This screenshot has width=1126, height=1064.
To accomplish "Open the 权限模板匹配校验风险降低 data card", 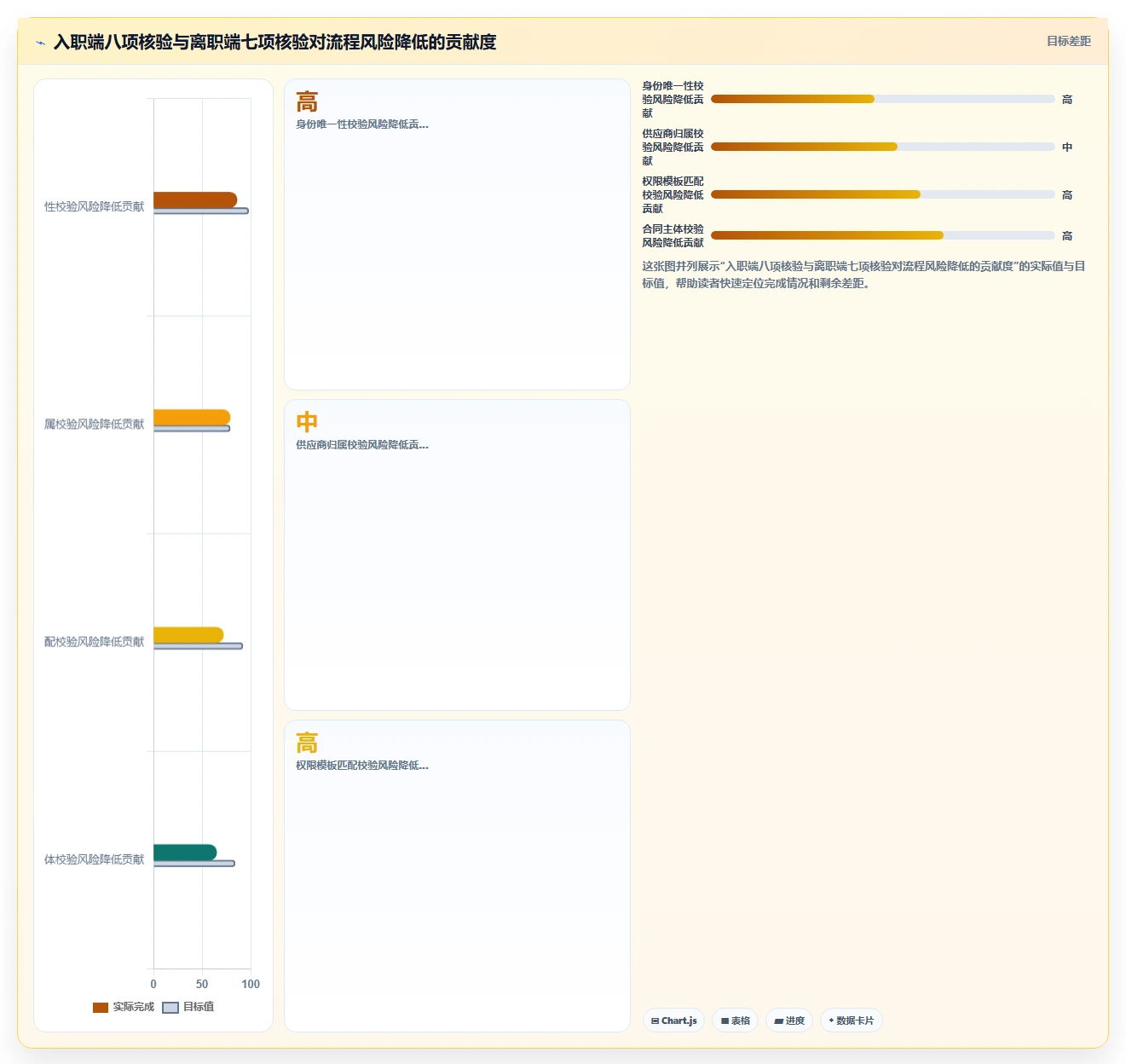I will (x=457, y=876).
